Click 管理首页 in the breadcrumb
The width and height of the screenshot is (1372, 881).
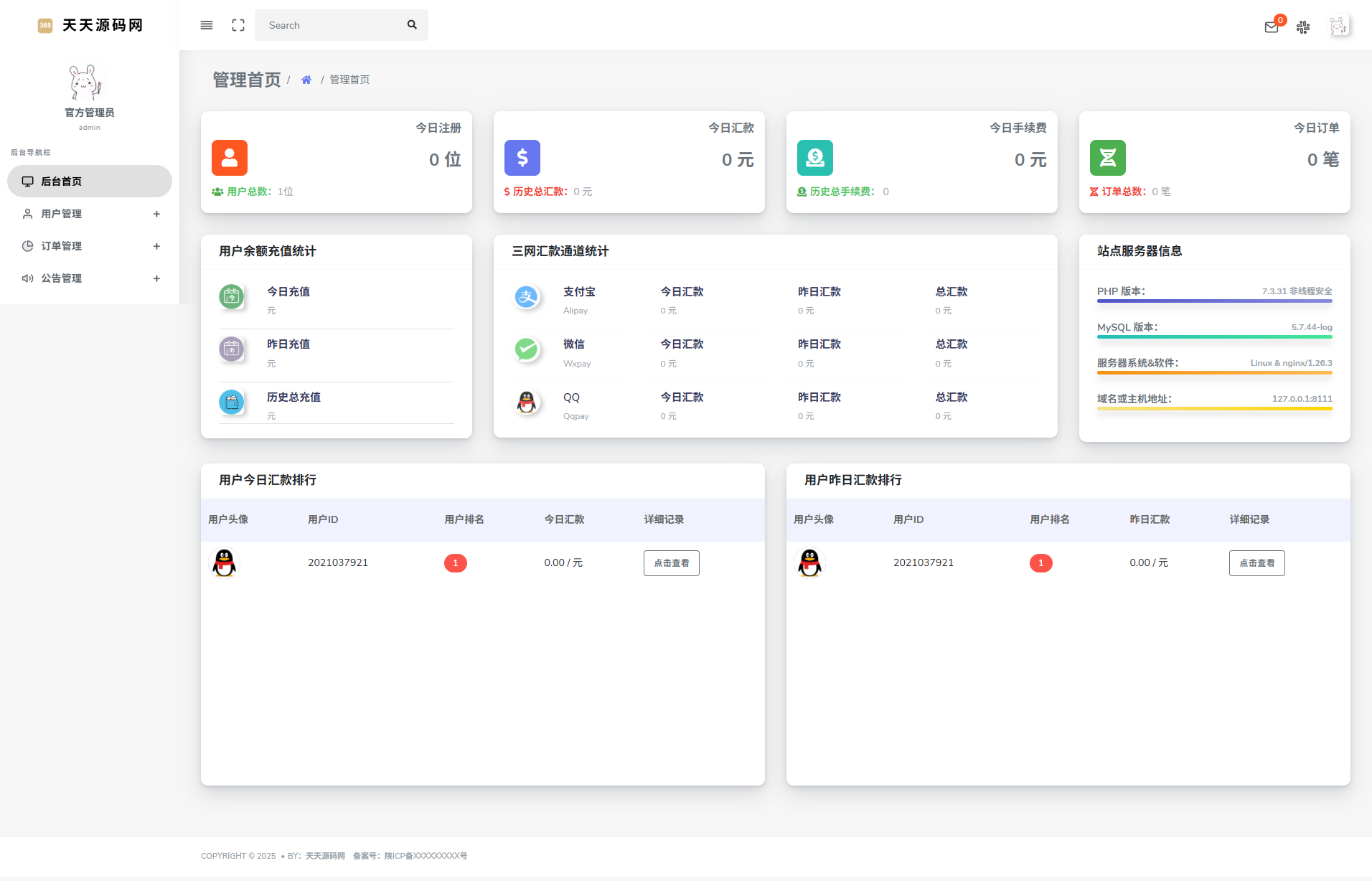(349, 79)
